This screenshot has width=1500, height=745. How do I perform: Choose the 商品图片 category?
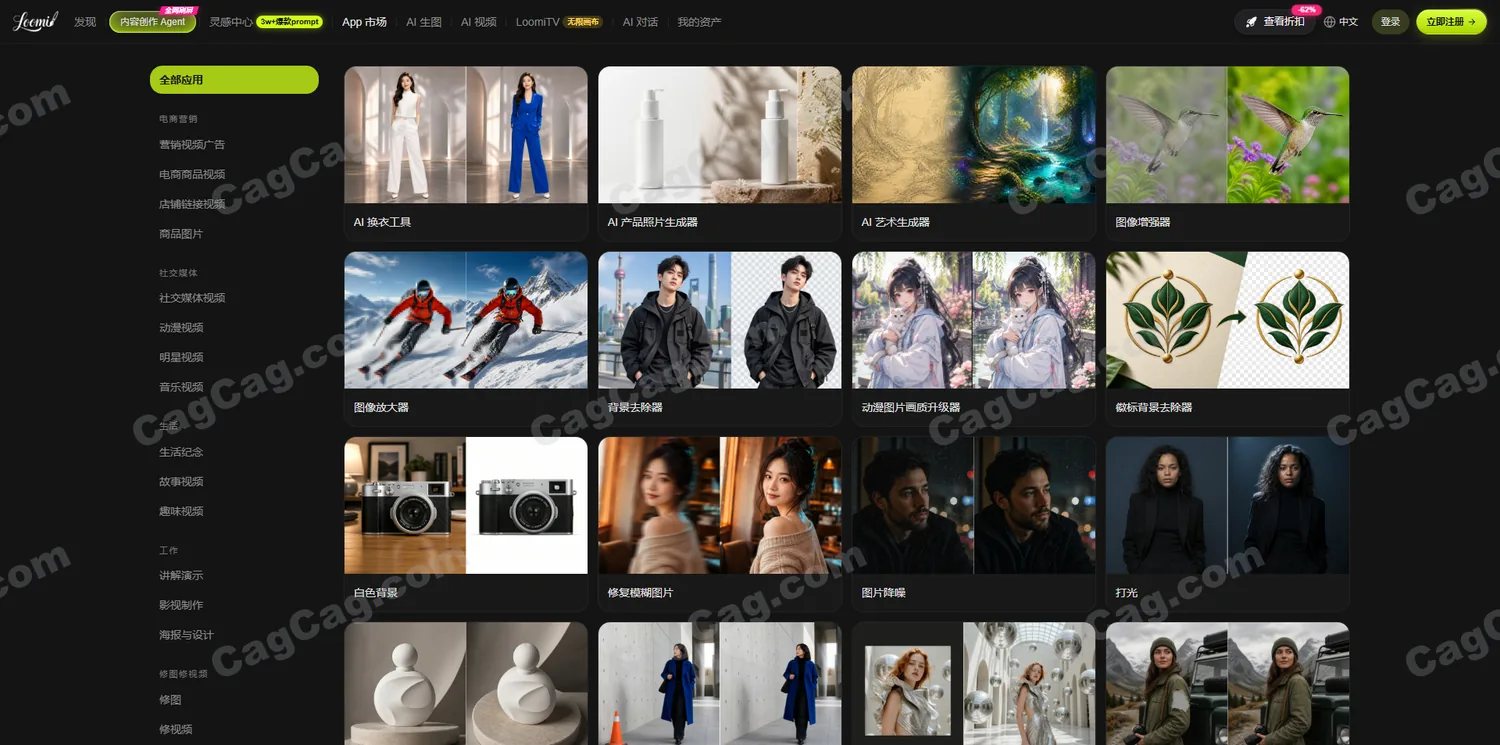181,234
